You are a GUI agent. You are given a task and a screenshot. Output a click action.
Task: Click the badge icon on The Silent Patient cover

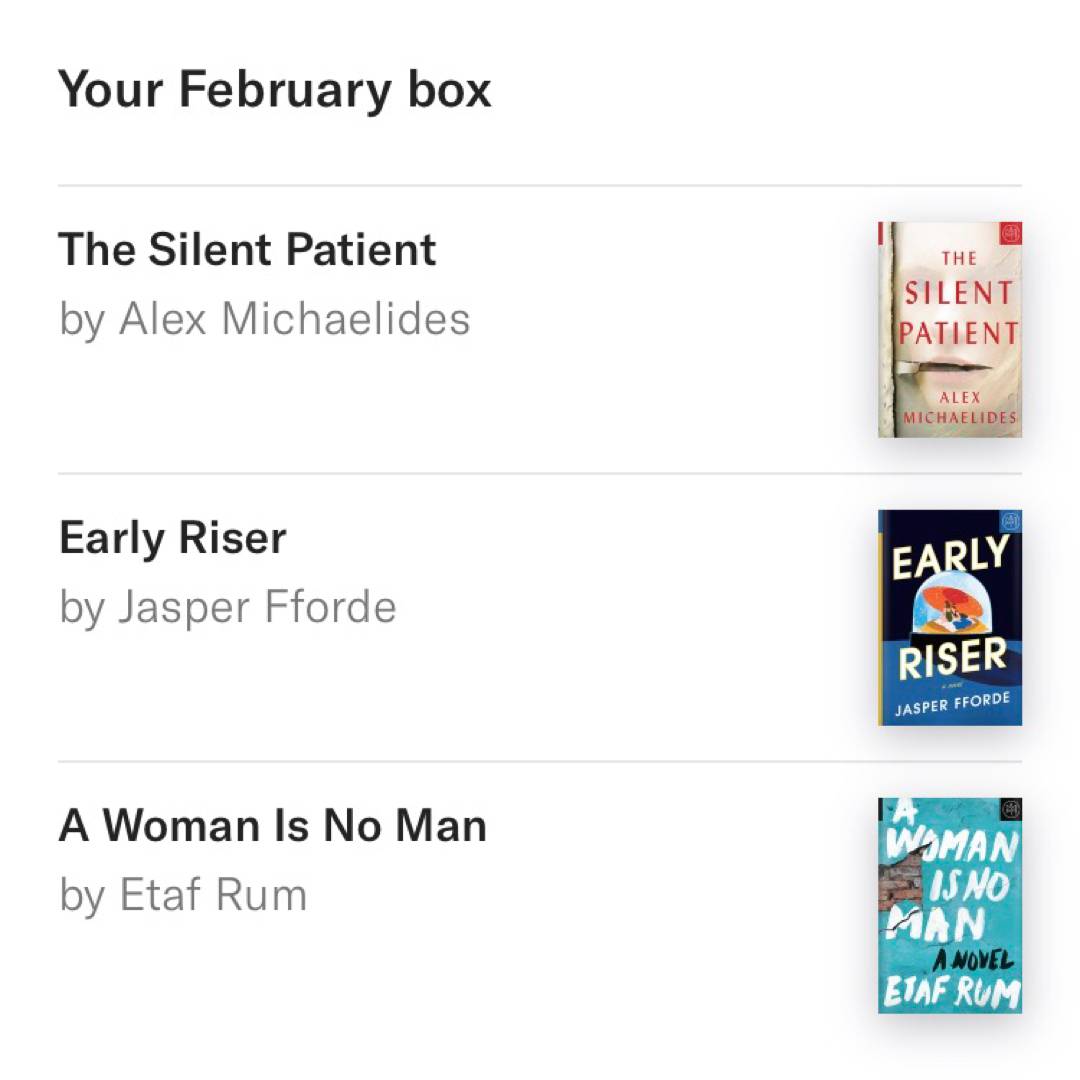[x=1009, y=234]
